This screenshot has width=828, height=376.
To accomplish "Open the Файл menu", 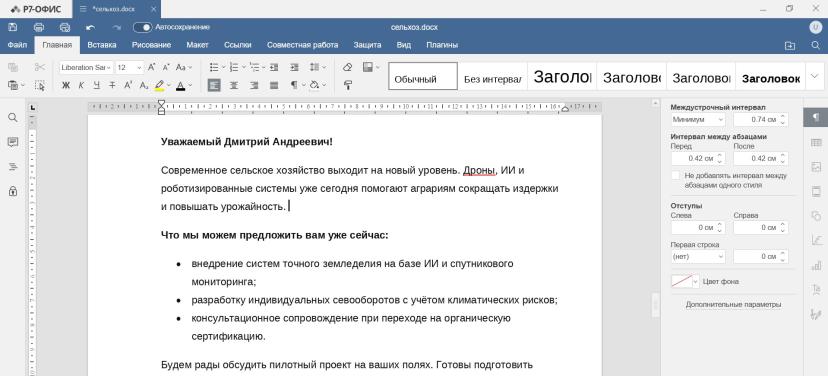I will pos(17,45).
